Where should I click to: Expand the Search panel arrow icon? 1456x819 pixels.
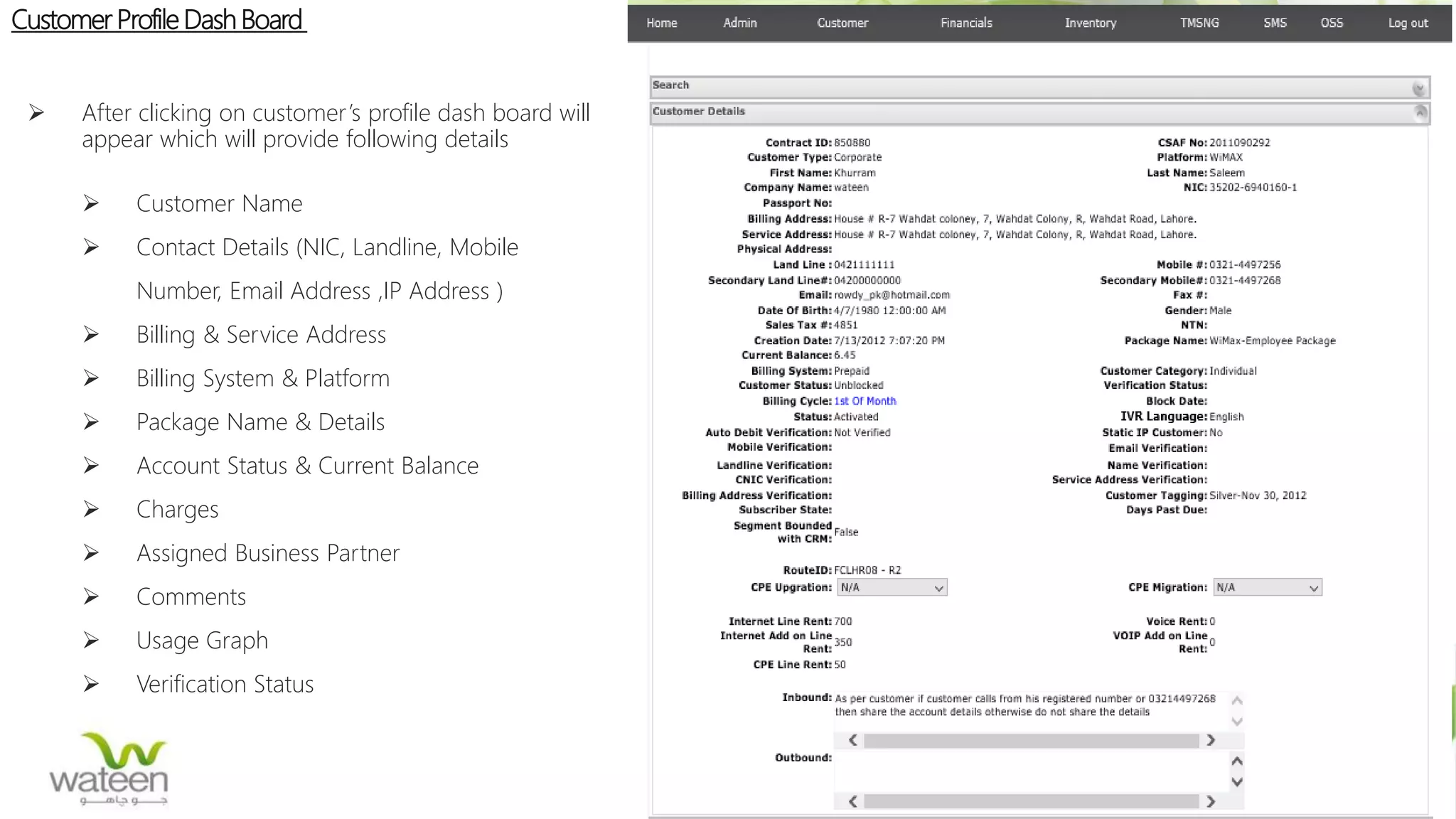click(x=1418, y=88)
